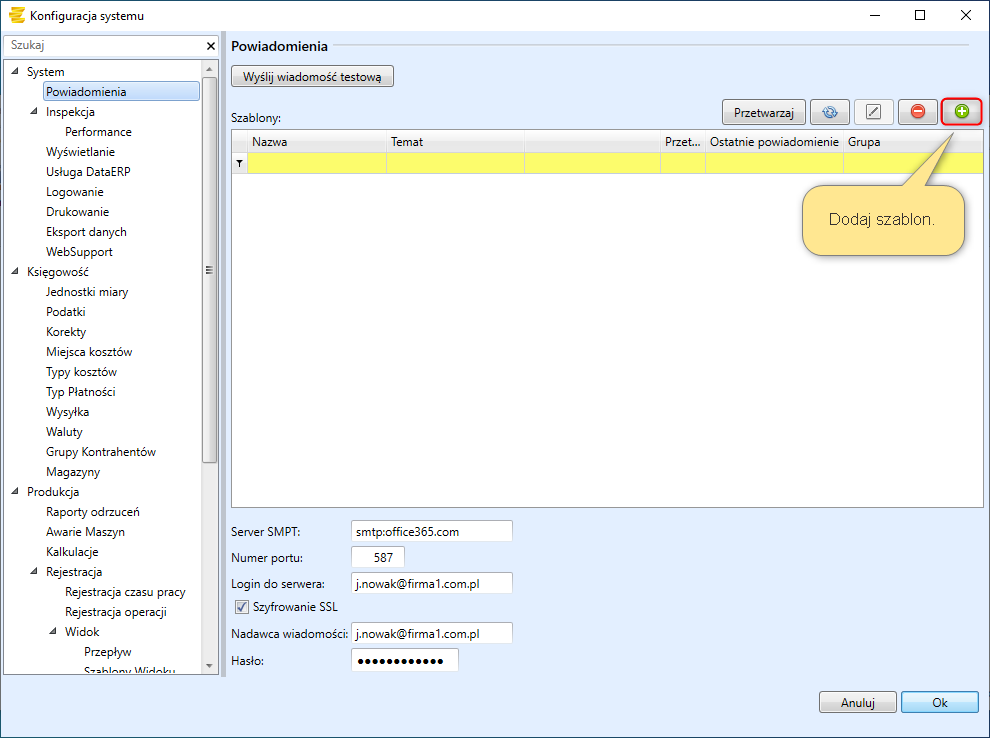Click the filter funnel icon in the grid row
This screenshot has height=738, width=990.
pyautogui.click(x=239, y=163)
